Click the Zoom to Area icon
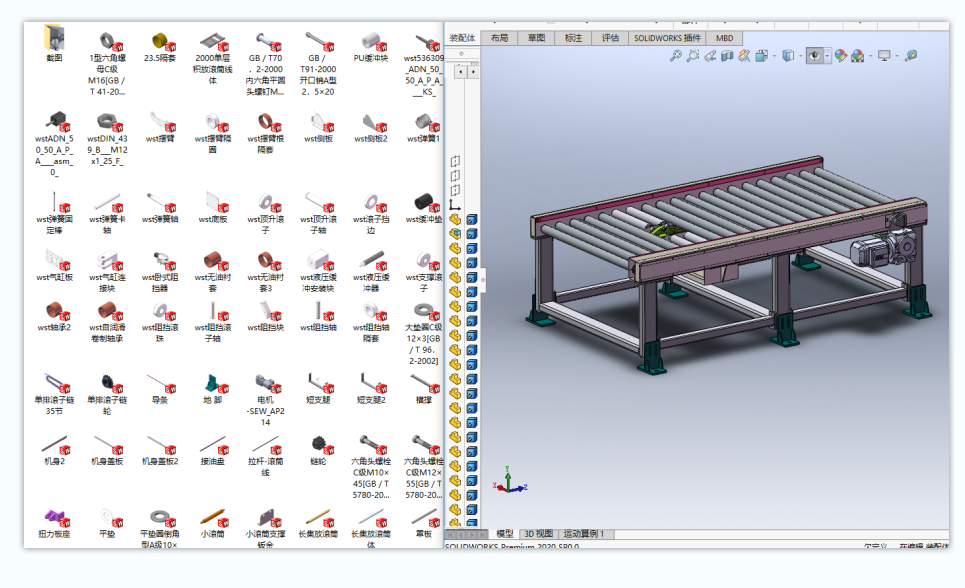Image resolution: width=965 pixels, height=588 pixels. tap(692, 56)
